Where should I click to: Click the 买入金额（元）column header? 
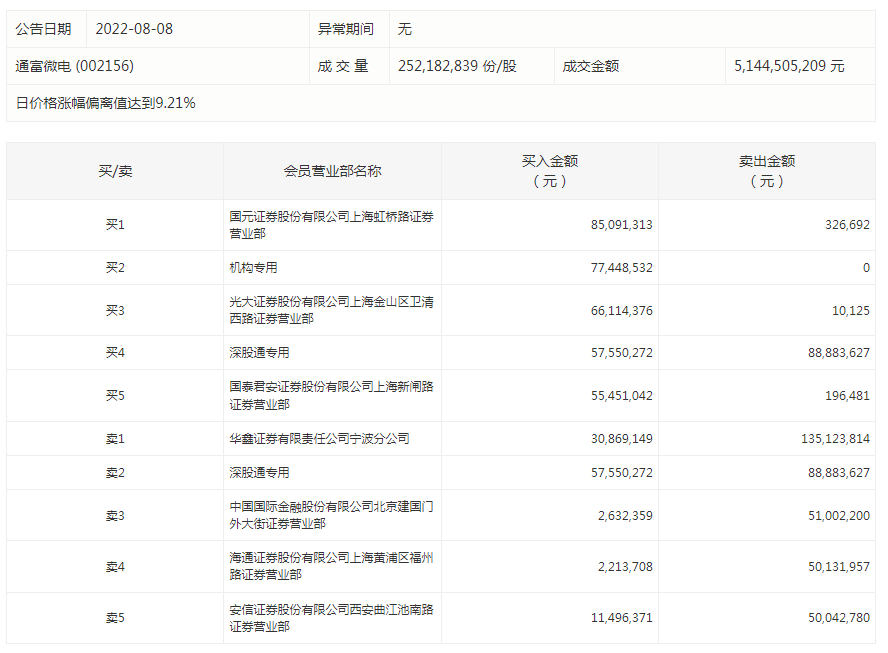point(549,171)
